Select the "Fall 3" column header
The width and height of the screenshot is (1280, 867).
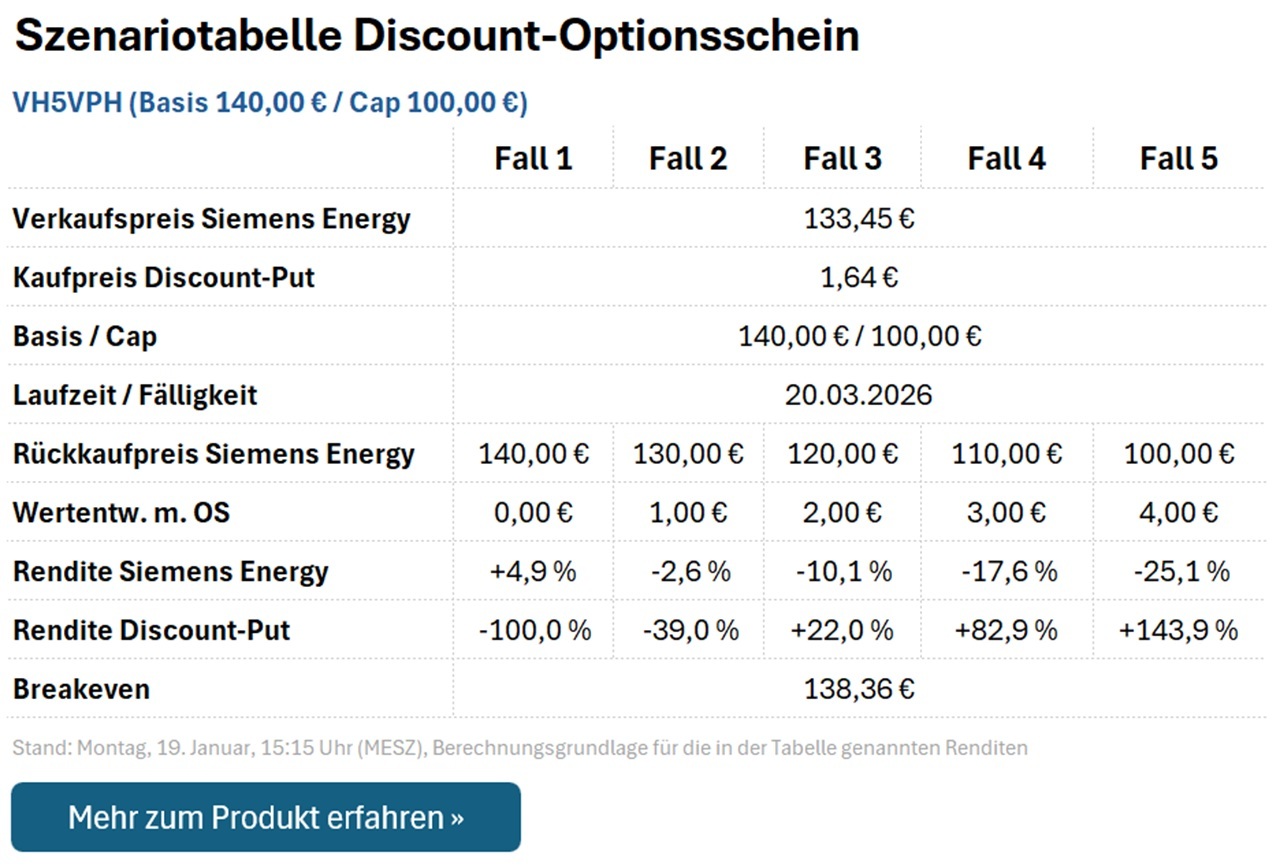(x=843, y=157)
